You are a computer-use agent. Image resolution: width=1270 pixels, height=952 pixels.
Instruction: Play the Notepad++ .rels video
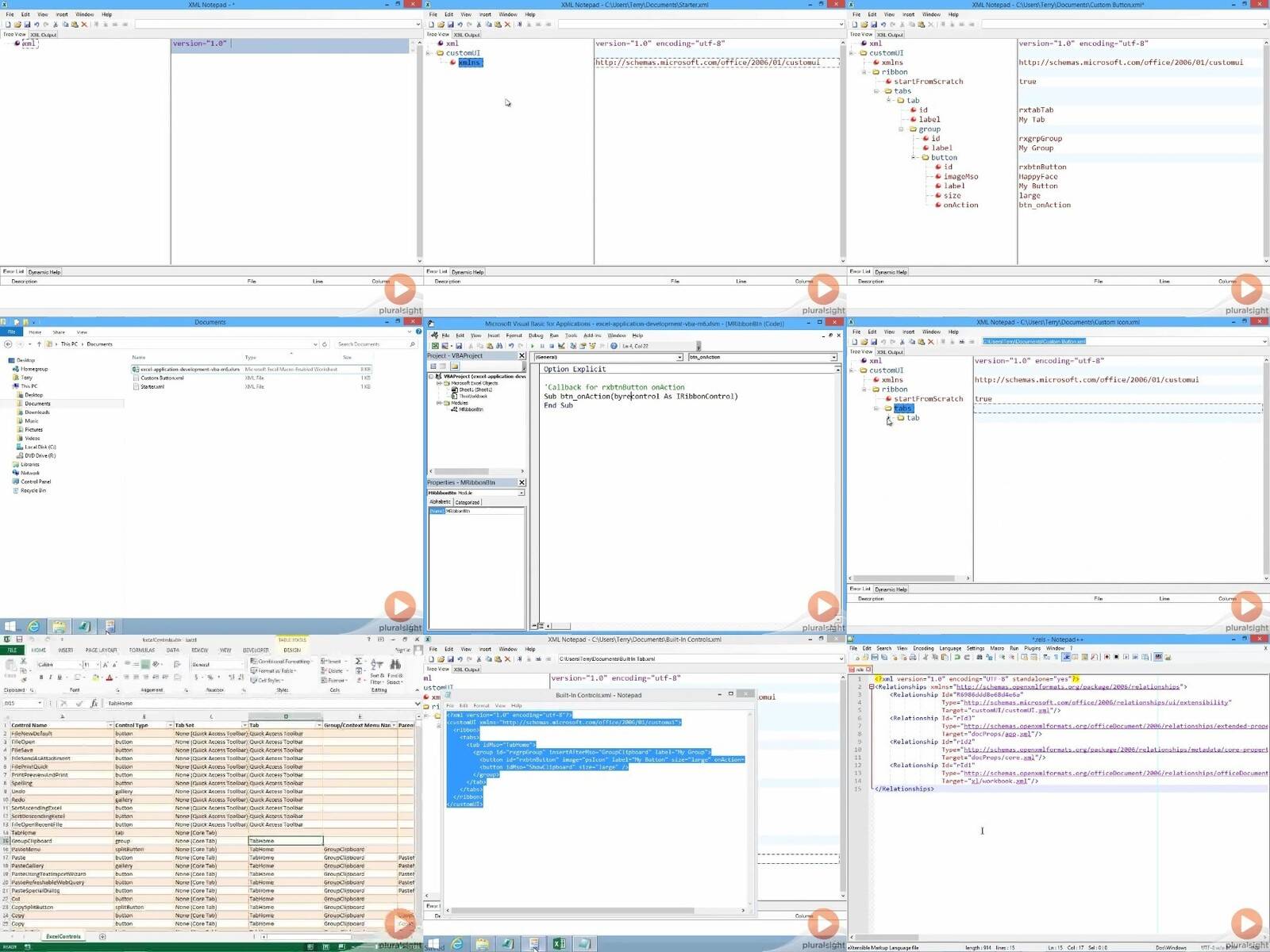[1246, 924]
